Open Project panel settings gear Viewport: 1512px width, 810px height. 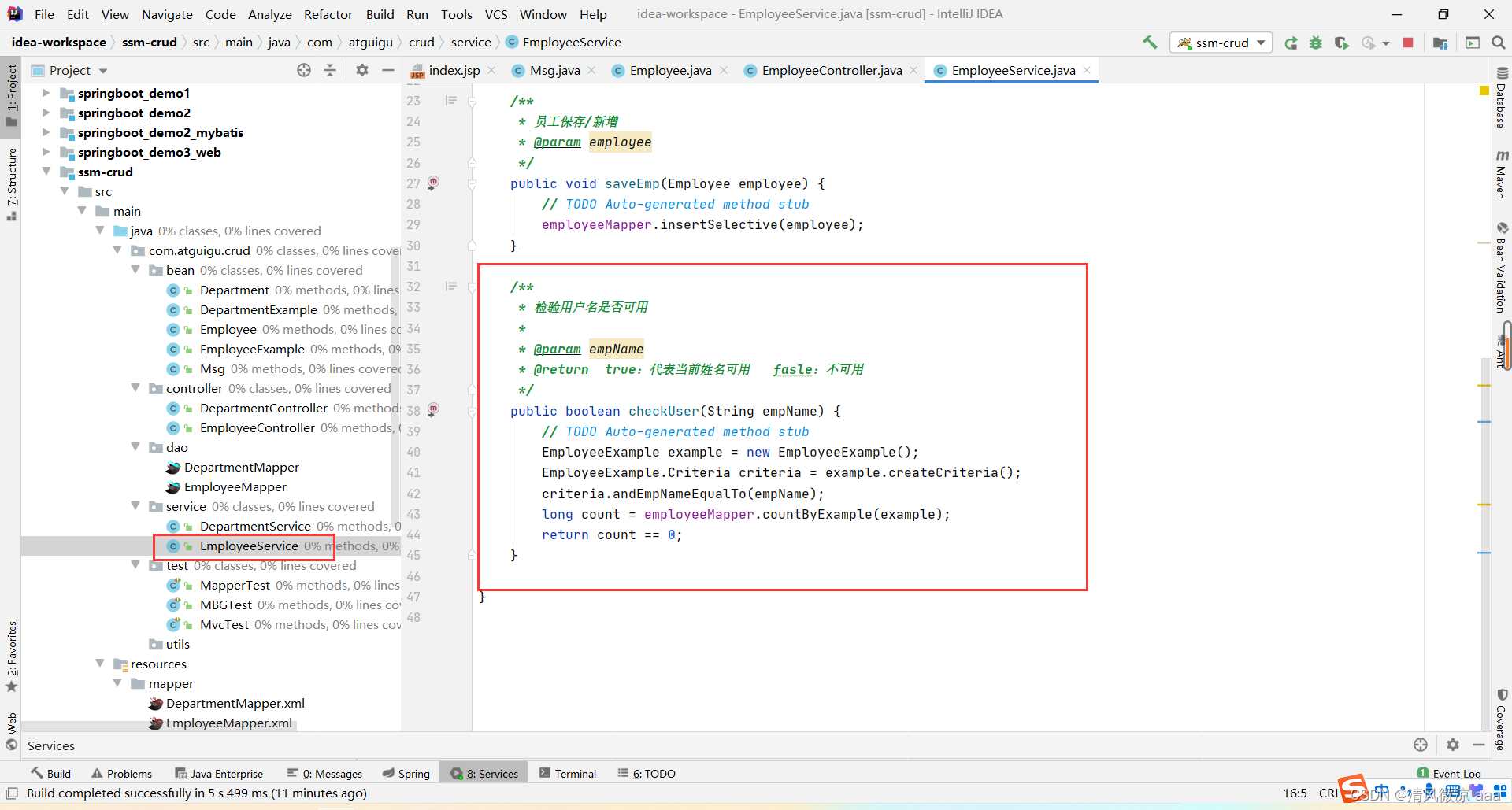pyautogui.click(x=362, y=70)
